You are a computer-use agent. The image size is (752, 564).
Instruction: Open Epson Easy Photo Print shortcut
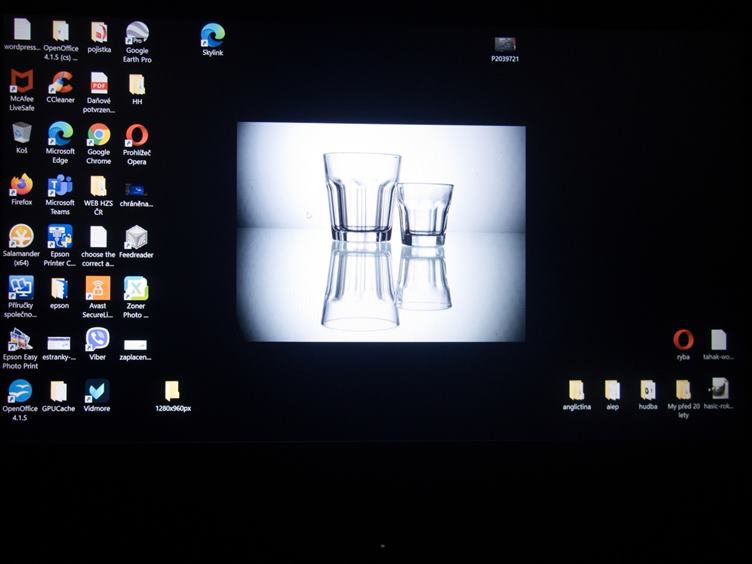(x=20, y=340)
